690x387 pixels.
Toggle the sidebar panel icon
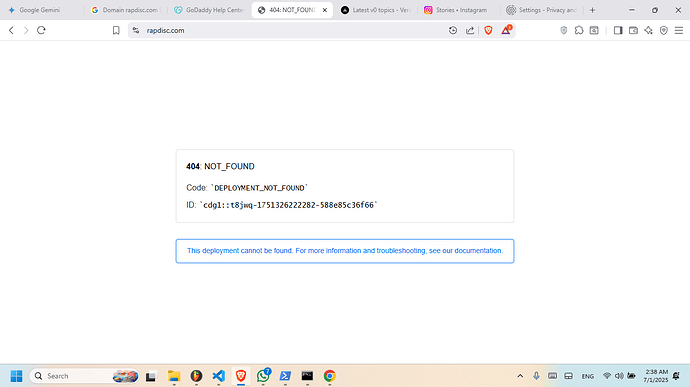[618, 30]
